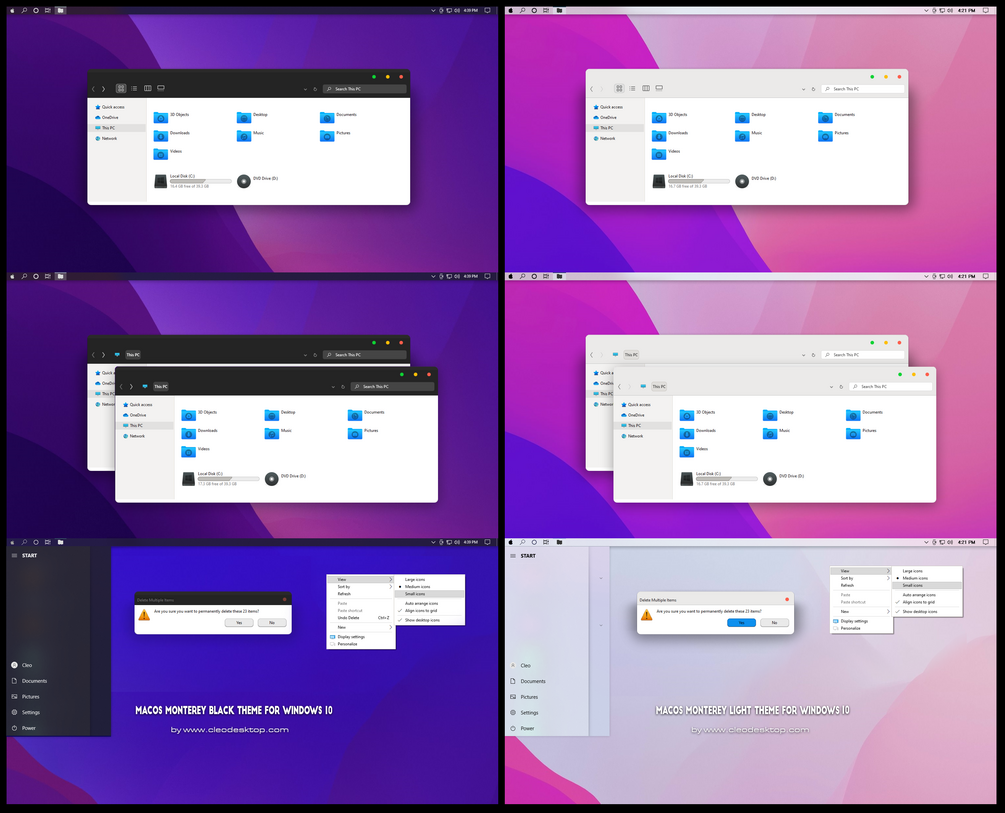Screen dimensions: 1005x813
Task: Click Local Disk (C:) usage bar, top light Explorer
Action: [x=699, y=181]
